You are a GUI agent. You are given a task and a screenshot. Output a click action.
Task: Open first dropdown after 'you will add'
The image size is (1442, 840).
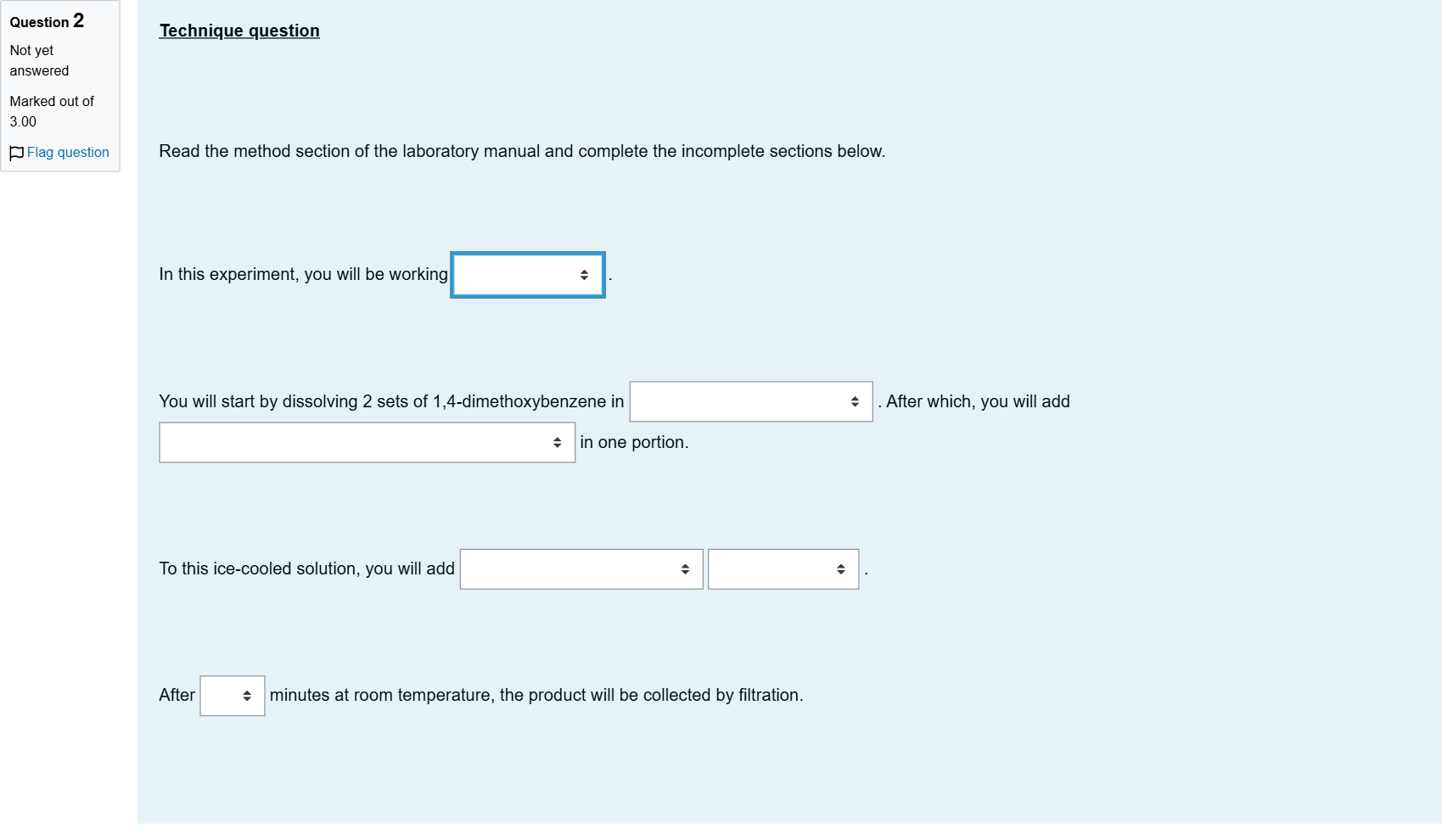click(581, 569)
